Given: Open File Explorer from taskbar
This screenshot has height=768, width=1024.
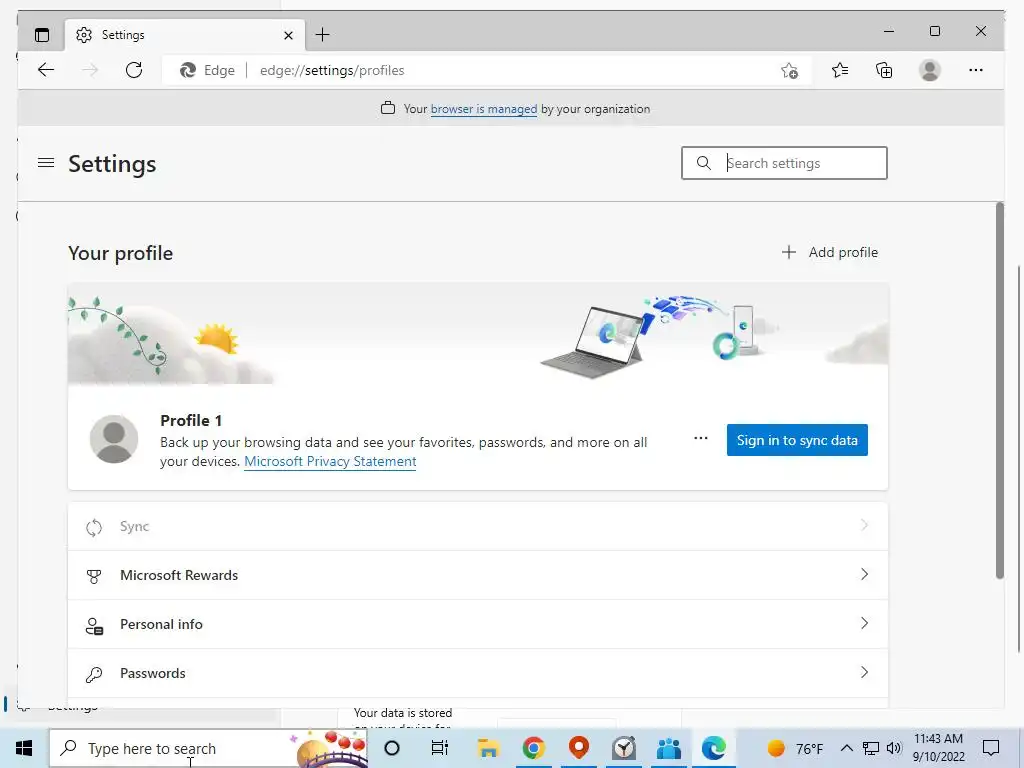Looking at the screenshot, I should 488,748.
